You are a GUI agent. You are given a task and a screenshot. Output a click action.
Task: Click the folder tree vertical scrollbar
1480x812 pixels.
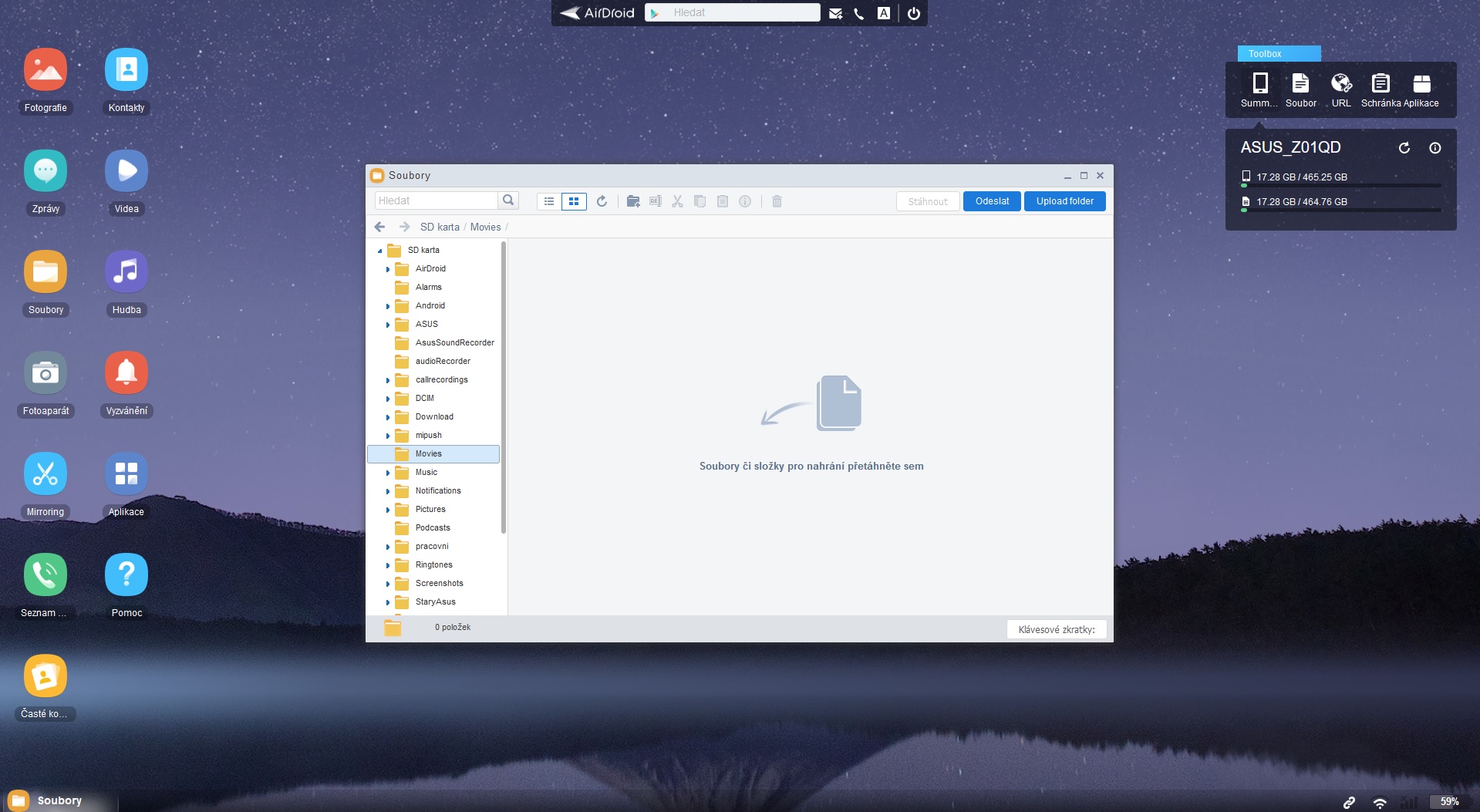coord(504,387)
